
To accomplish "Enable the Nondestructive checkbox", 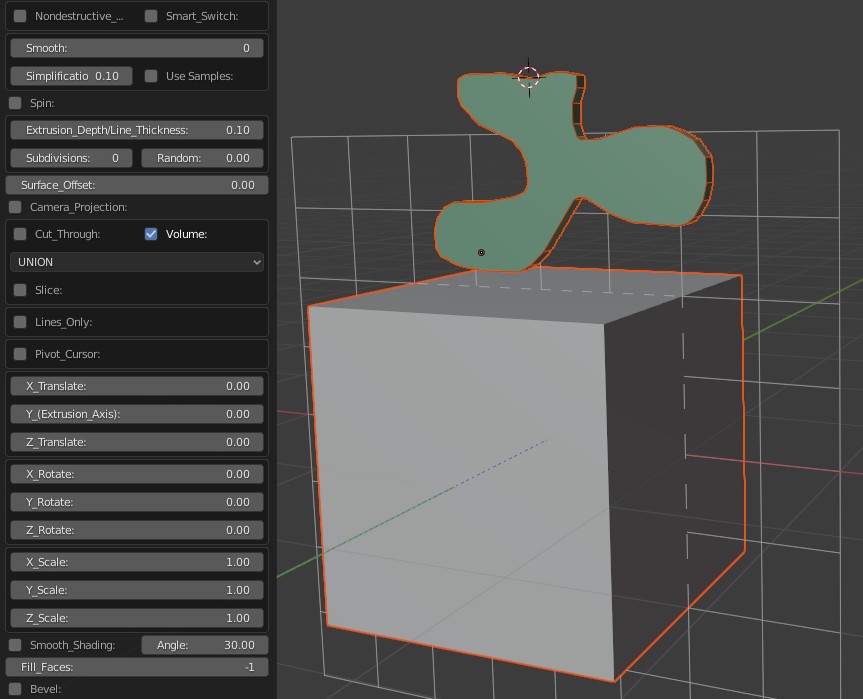I will coord(20,16).
